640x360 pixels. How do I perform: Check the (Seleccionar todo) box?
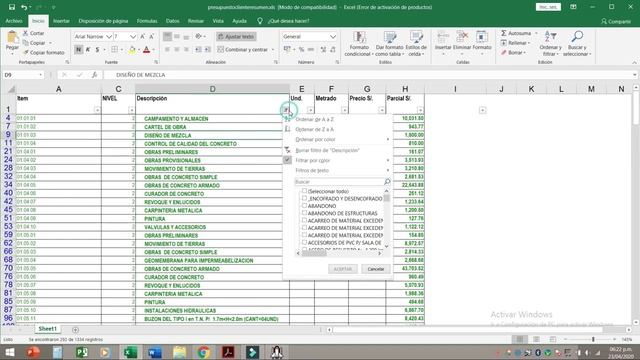point(304,191)
